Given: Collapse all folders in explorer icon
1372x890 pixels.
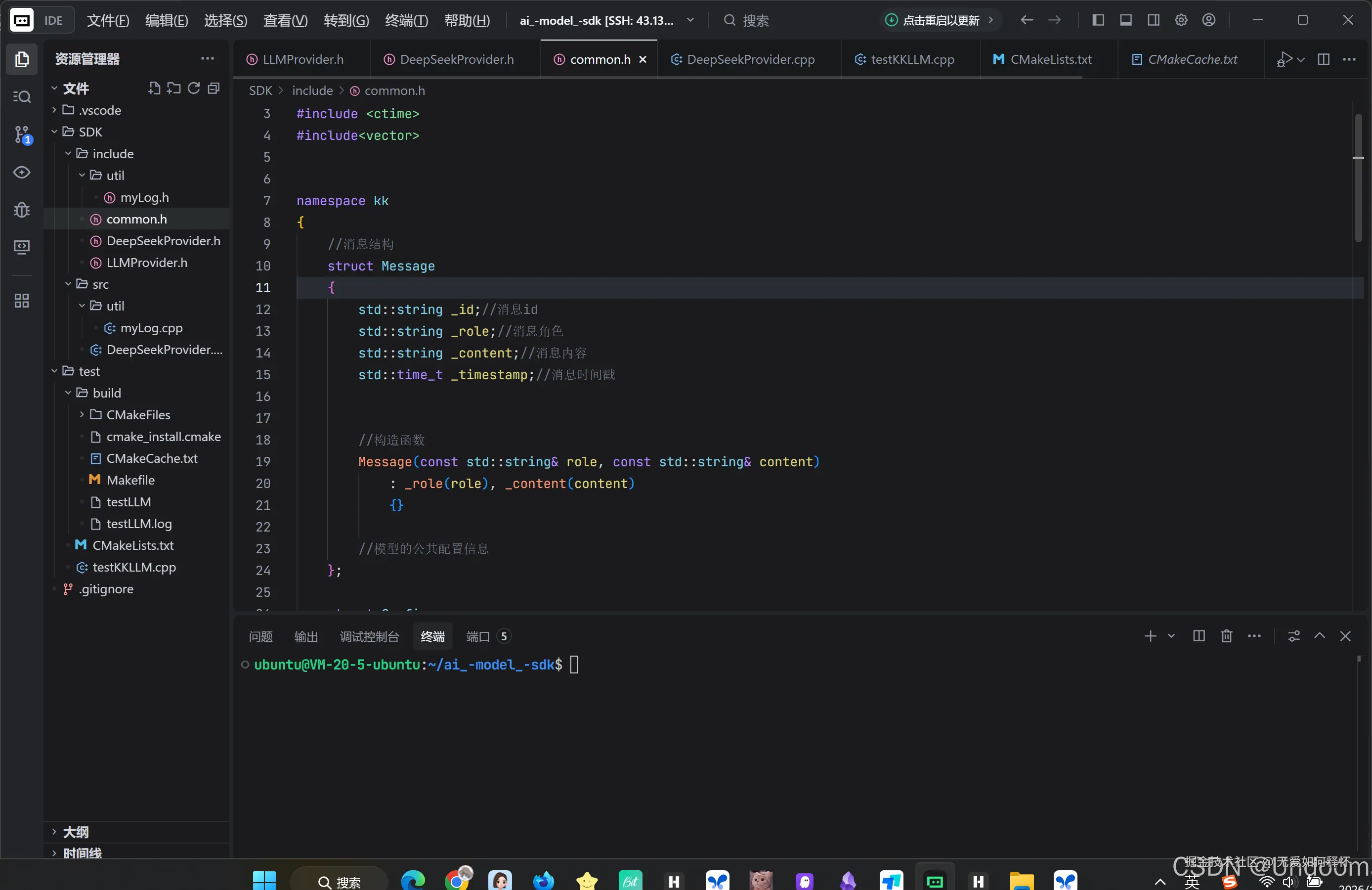Looking at the screenshot, I should [x=214, y=88].
